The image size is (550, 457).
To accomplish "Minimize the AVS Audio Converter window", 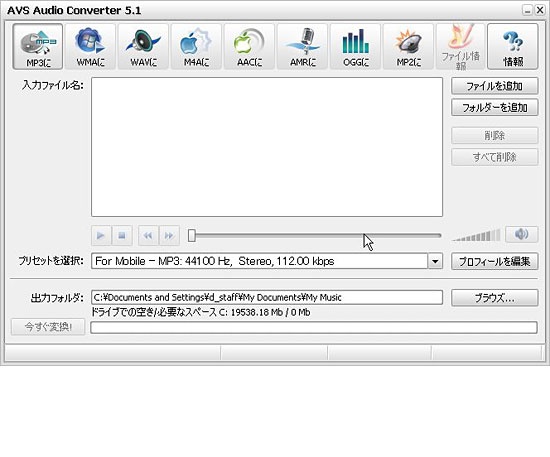I will [527, 10].
